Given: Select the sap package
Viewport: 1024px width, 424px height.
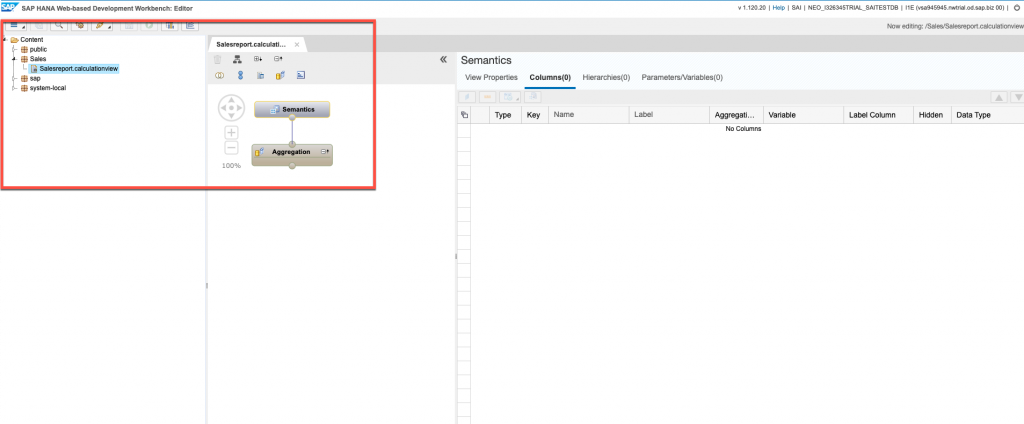Looking at the screenshot, I should (35, 78).
